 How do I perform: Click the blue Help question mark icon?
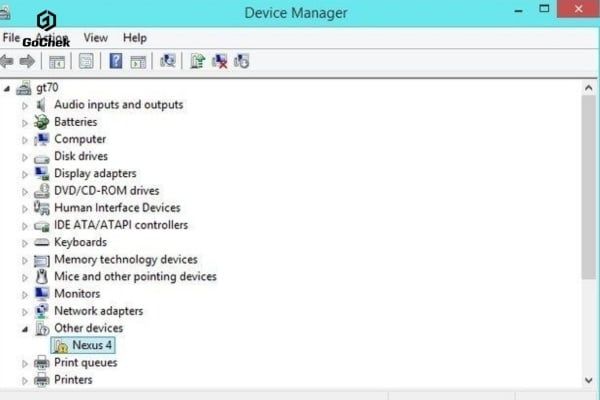click(116, 61)
